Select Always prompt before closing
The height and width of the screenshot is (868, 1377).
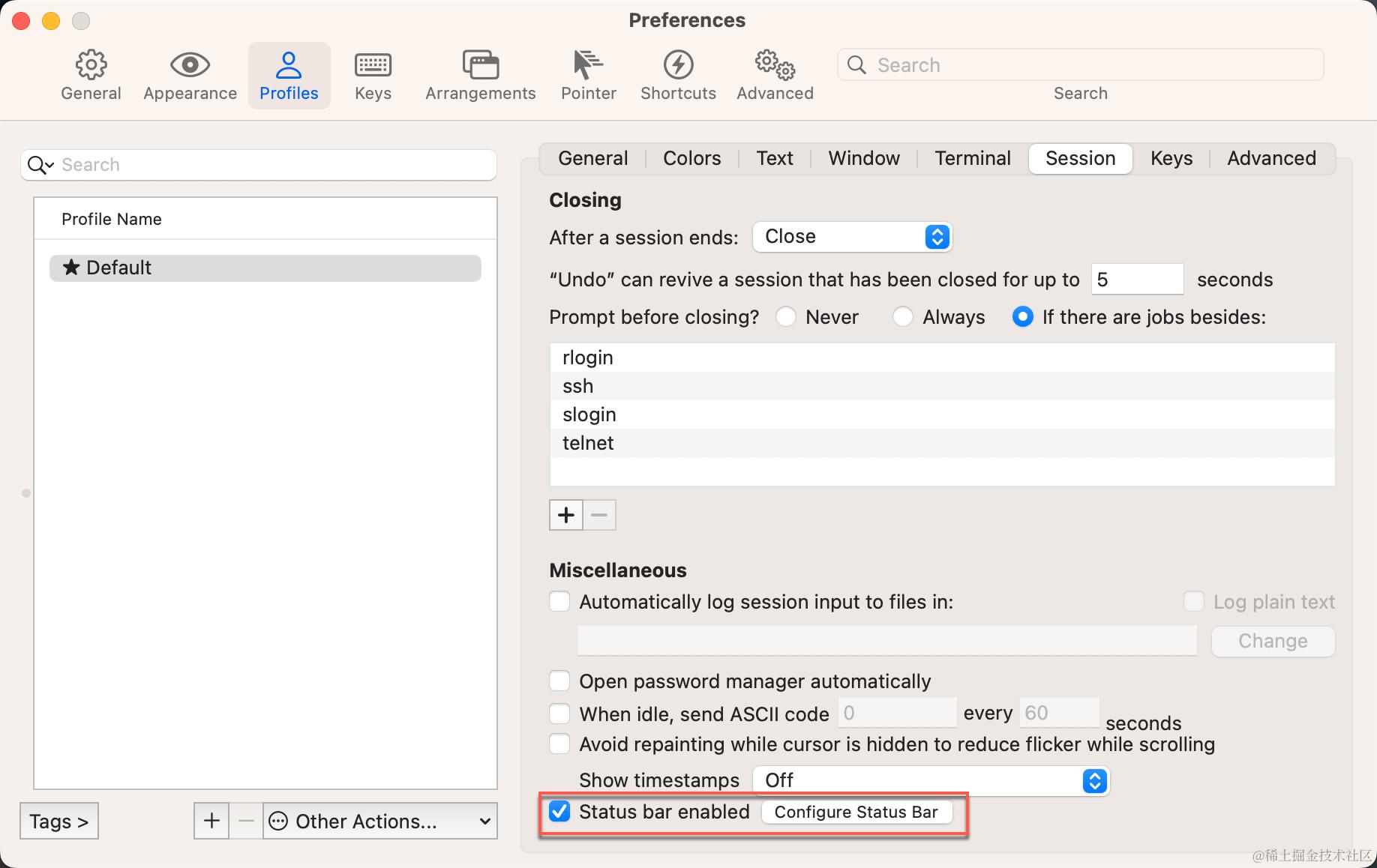903,316
